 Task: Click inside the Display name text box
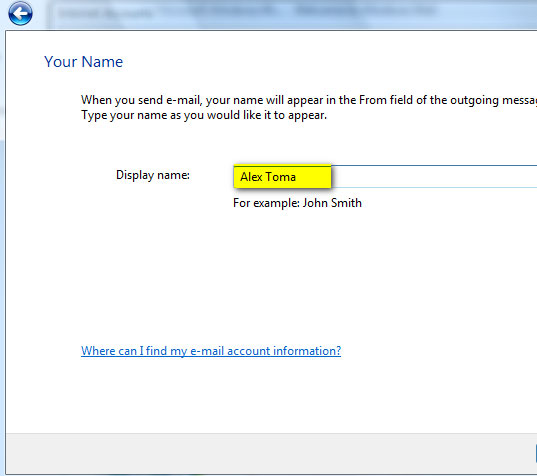coord(385,177)
